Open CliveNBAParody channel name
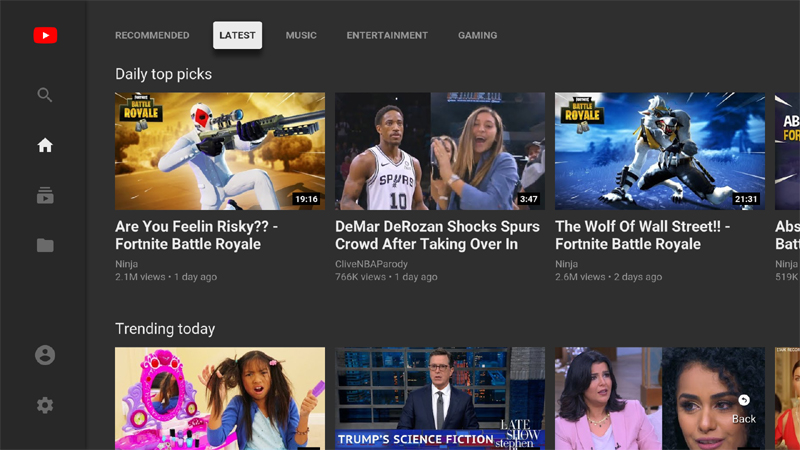This screenshot has width=800, height=450. (x=371, y=264)
